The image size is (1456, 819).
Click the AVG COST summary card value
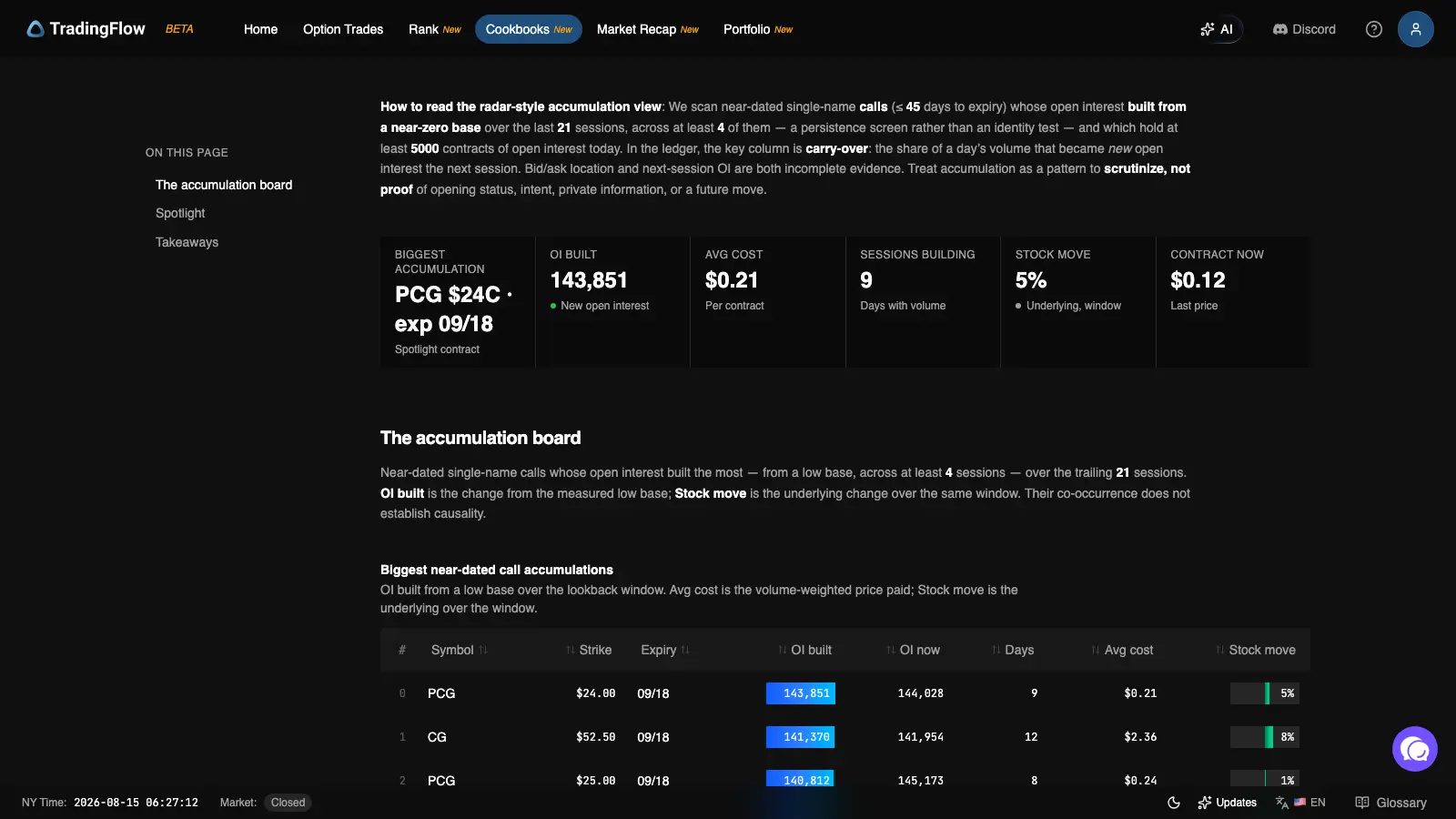tap(732, 280)
